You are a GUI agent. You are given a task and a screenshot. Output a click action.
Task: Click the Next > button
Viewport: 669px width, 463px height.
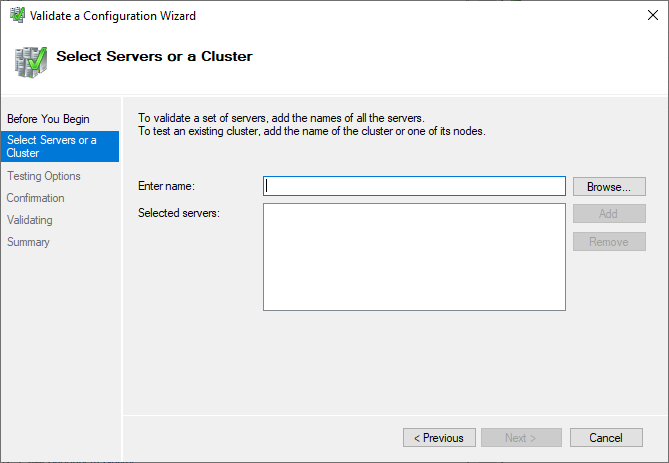520,438
